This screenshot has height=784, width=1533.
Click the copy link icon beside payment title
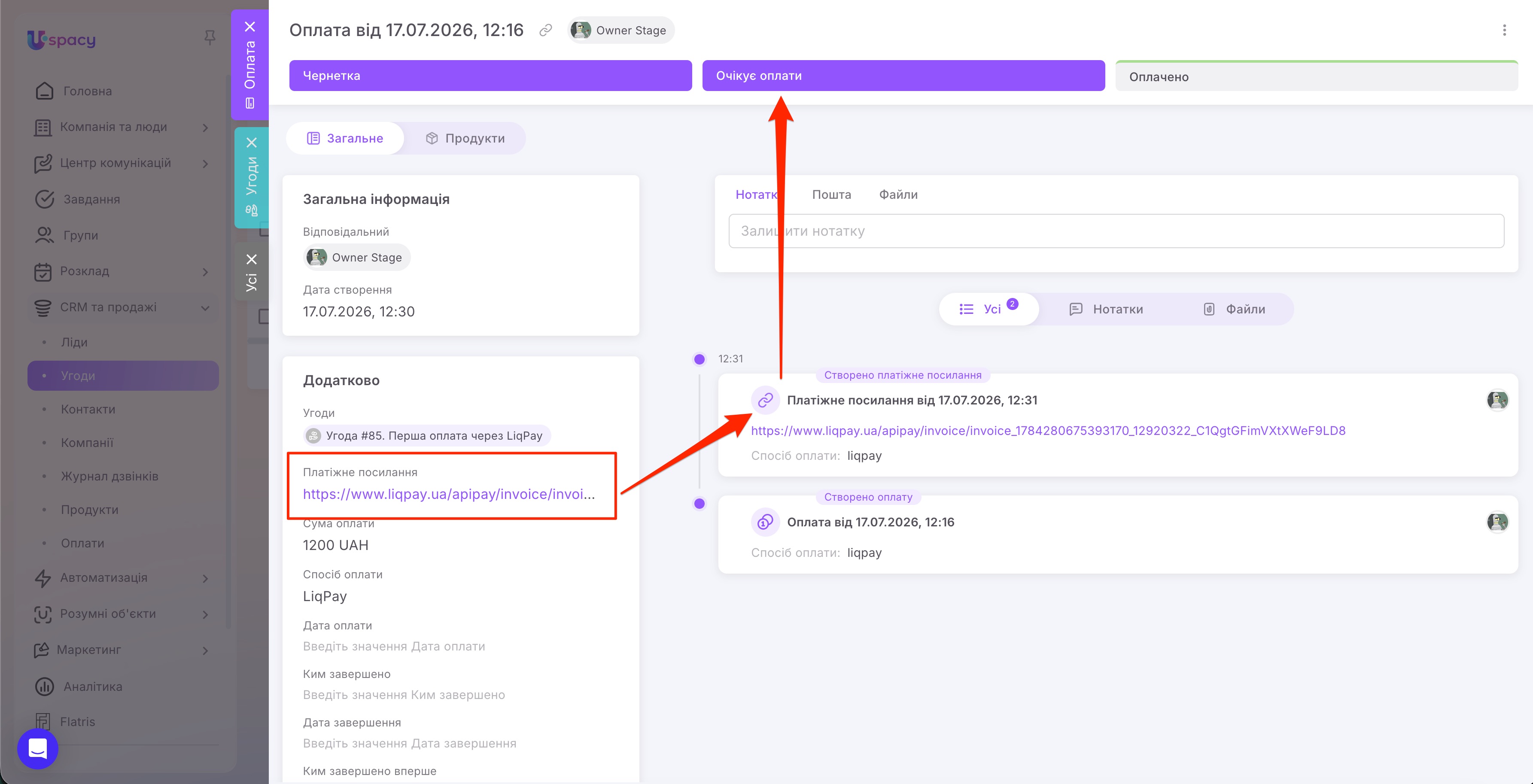click(545, 30)
